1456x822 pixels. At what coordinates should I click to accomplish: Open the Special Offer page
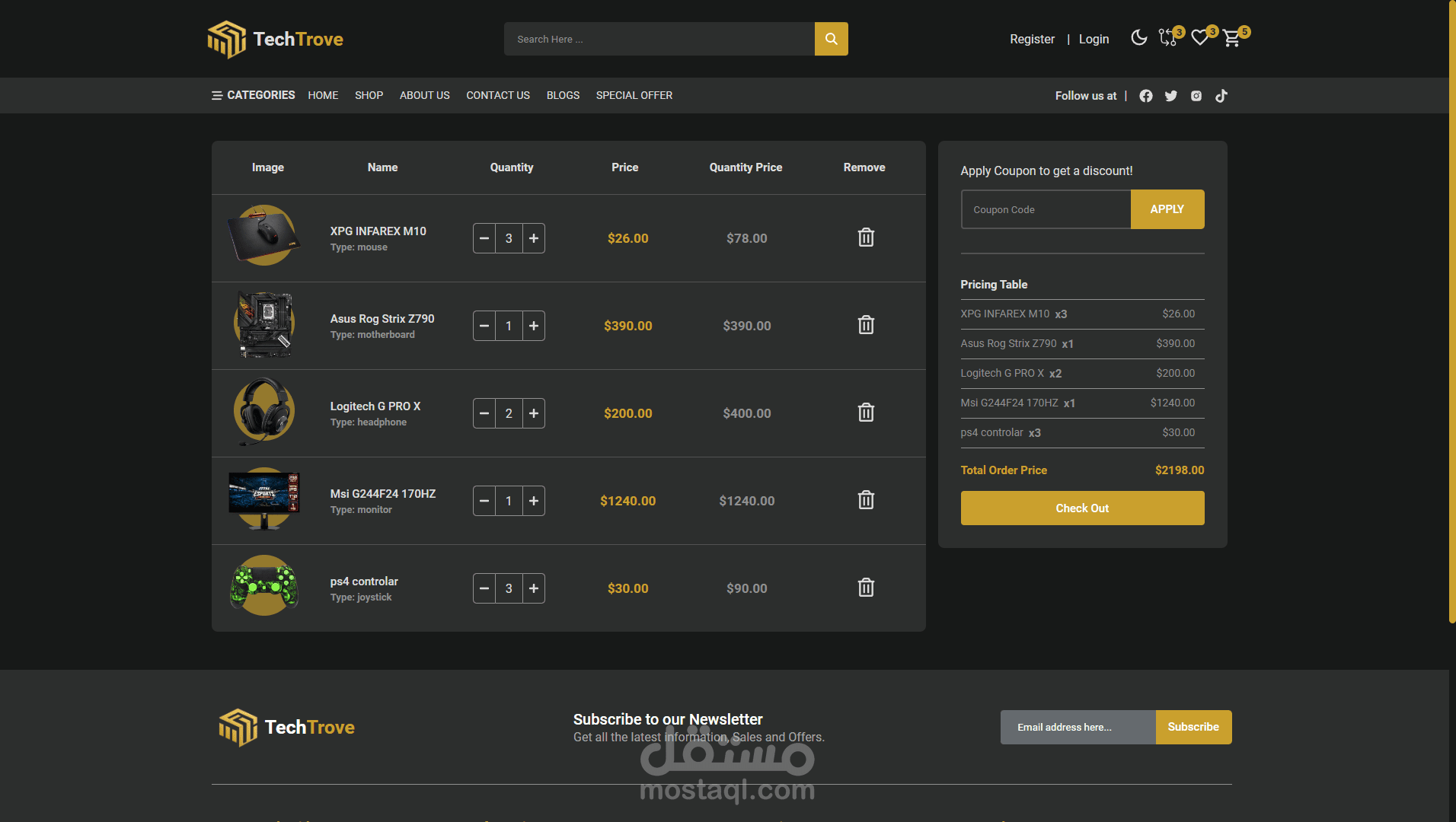(x=634, y=95)
